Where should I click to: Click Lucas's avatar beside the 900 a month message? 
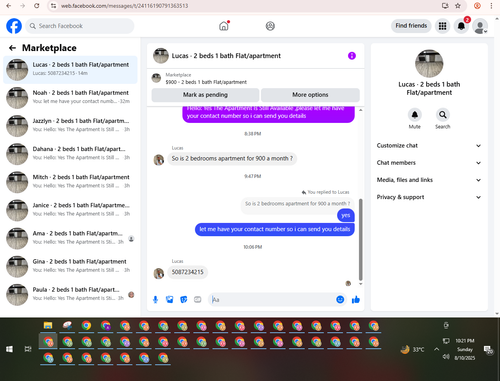[x=159, y=160]
